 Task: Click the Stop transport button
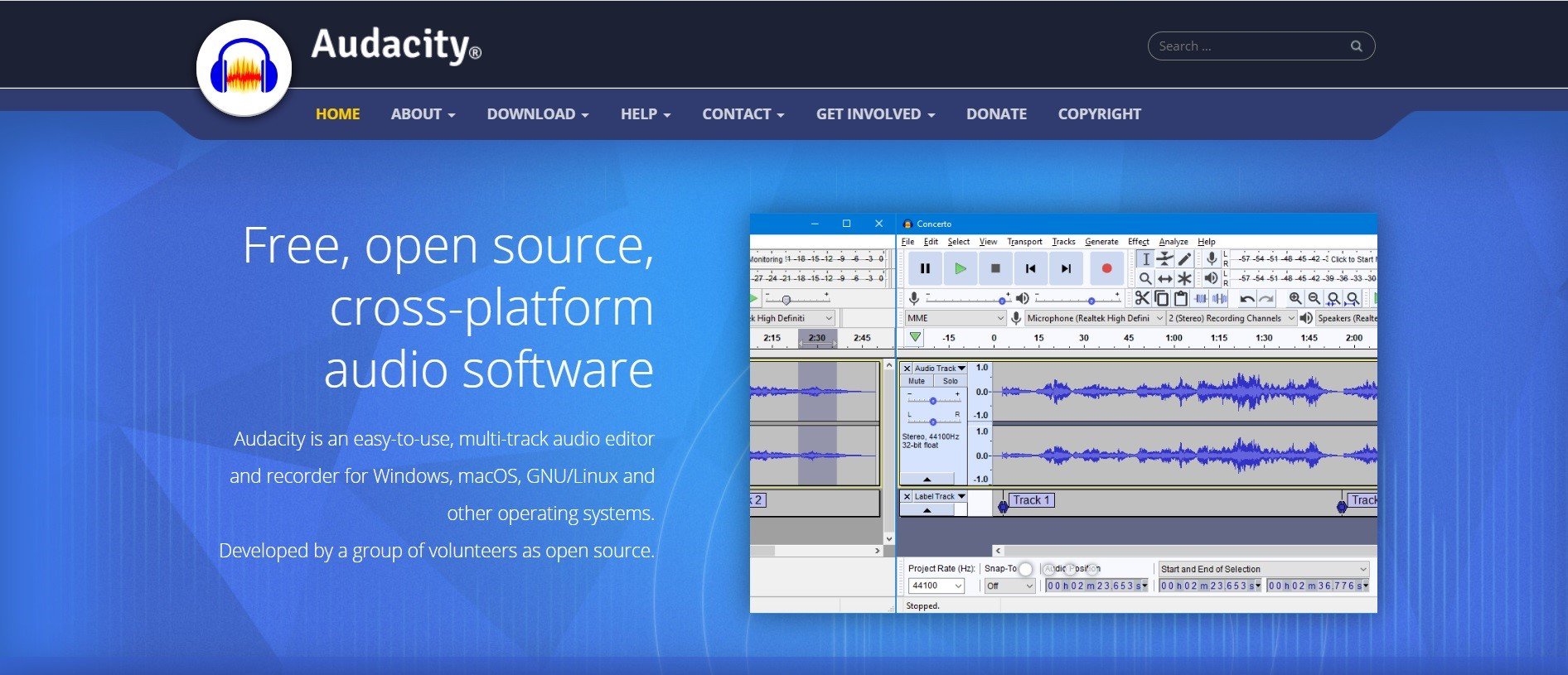coord(995,268)
